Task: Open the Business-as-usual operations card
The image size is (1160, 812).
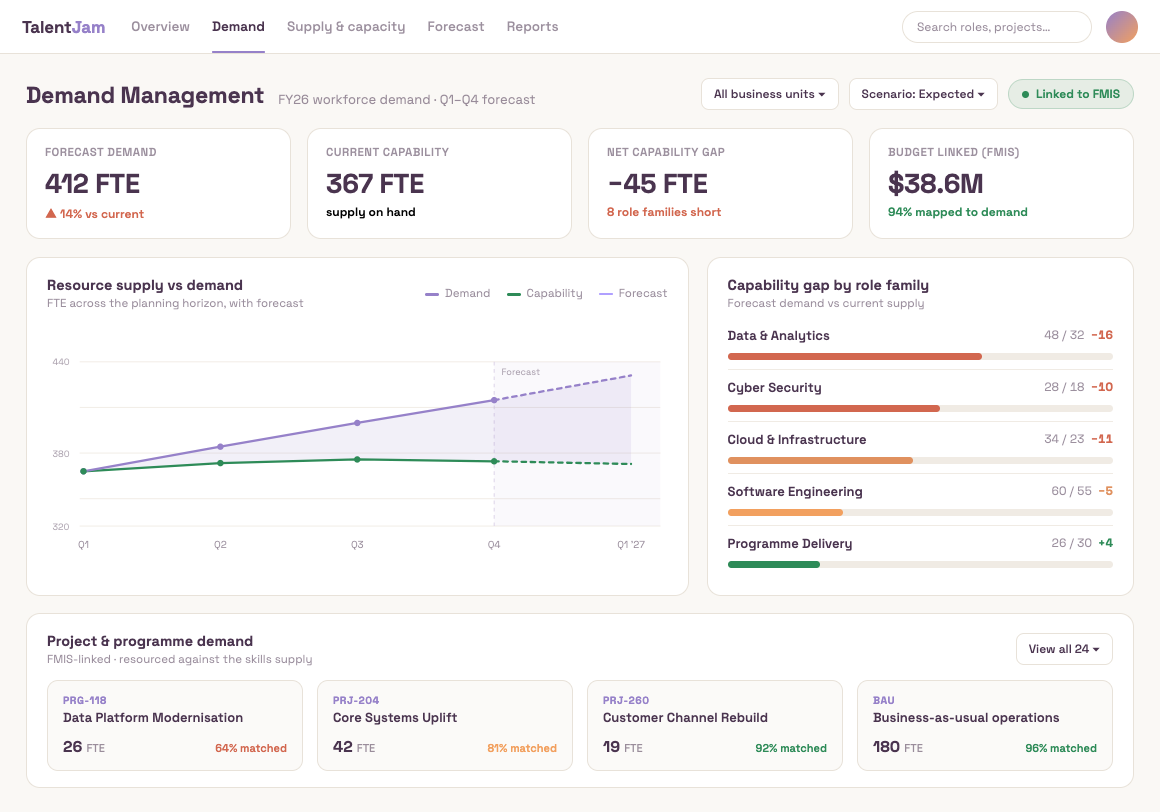Action: (985, 725)
